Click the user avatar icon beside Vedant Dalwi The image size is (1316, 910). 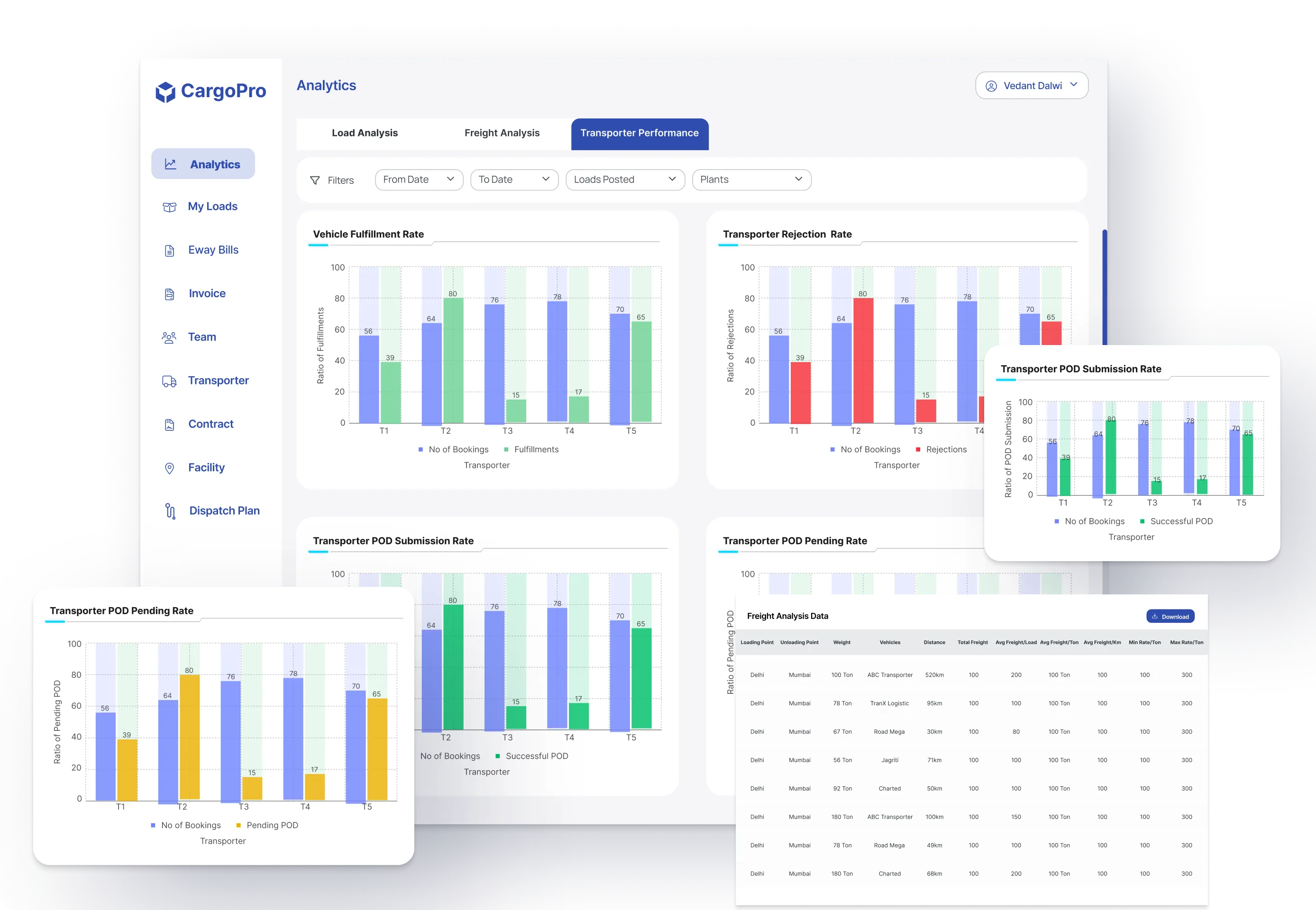tap(991, 86)
